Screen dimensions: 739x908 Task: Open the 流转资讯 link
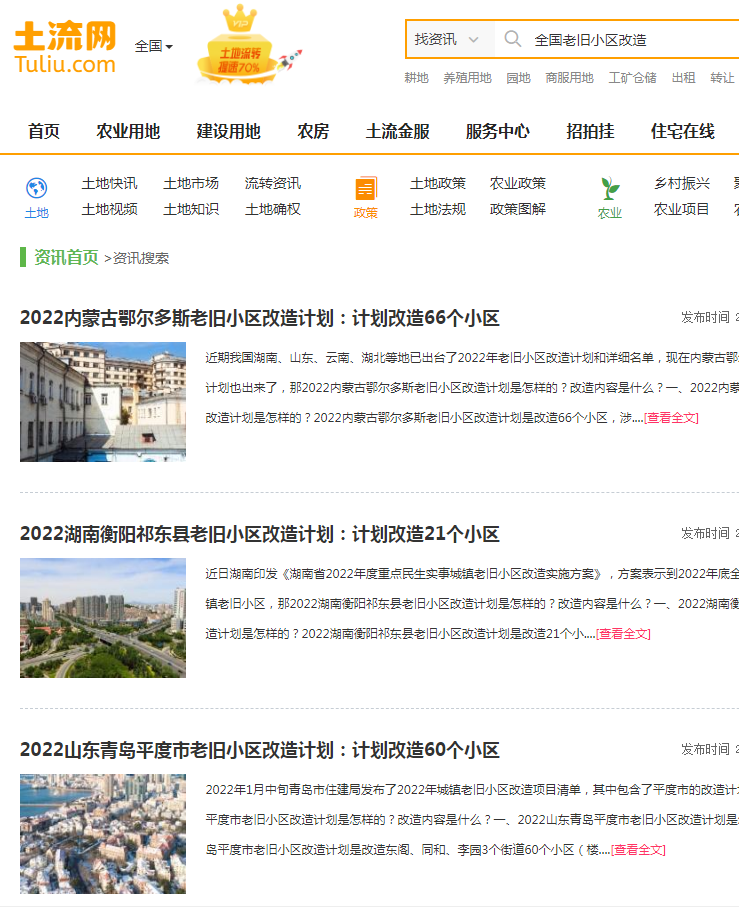pyautogui.click(x=273, y=184)
